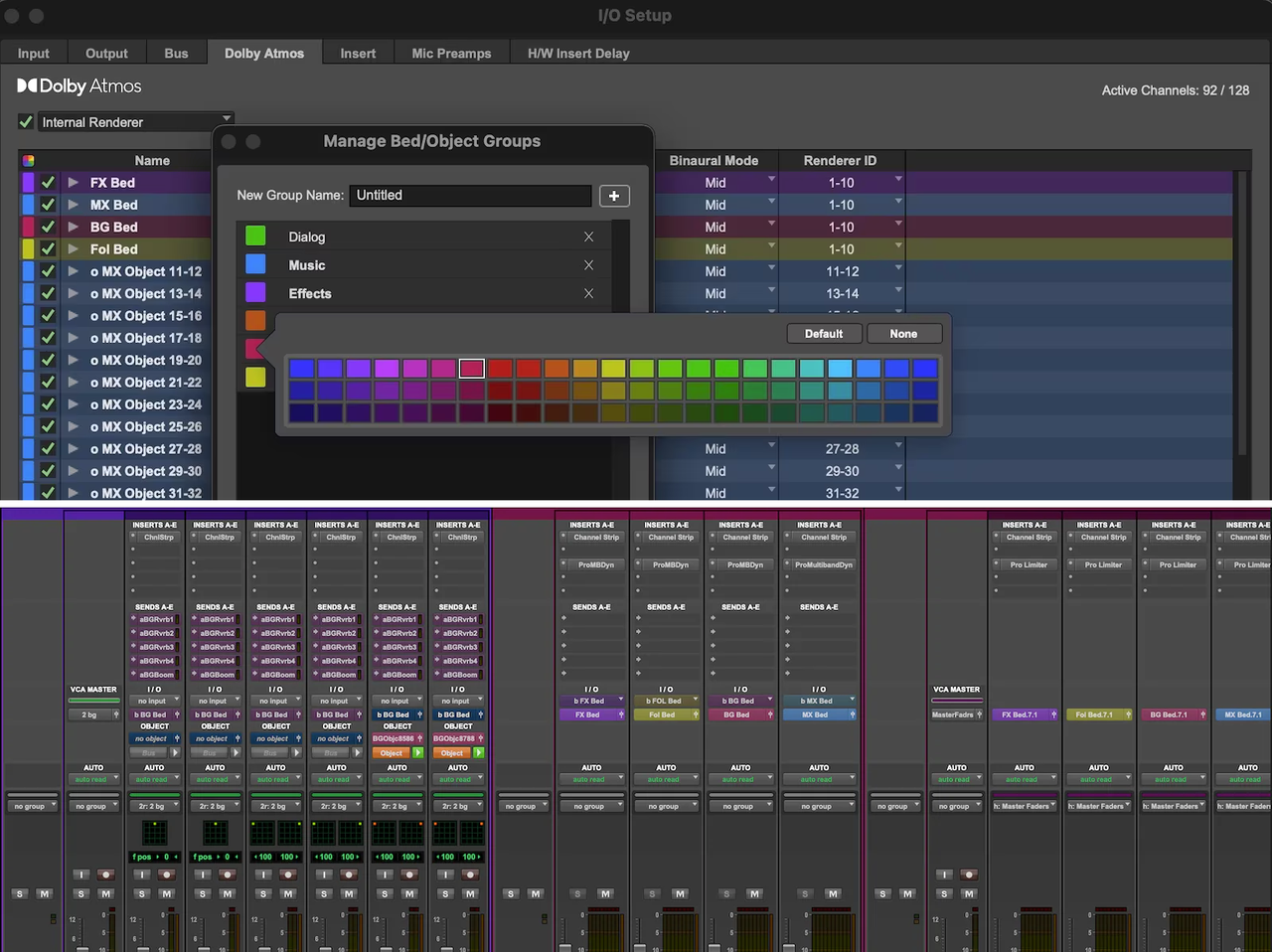The width and height of the screenshot is (1272, 952).
Task: Switch to the Input tab
Action: (x=33, y=54)
